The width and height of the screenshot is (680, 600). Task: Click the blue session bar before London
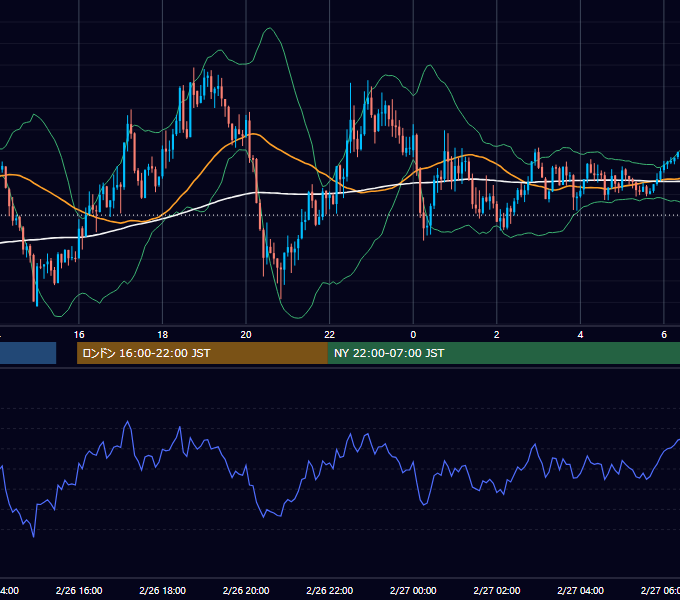click(x=28, y=353)
